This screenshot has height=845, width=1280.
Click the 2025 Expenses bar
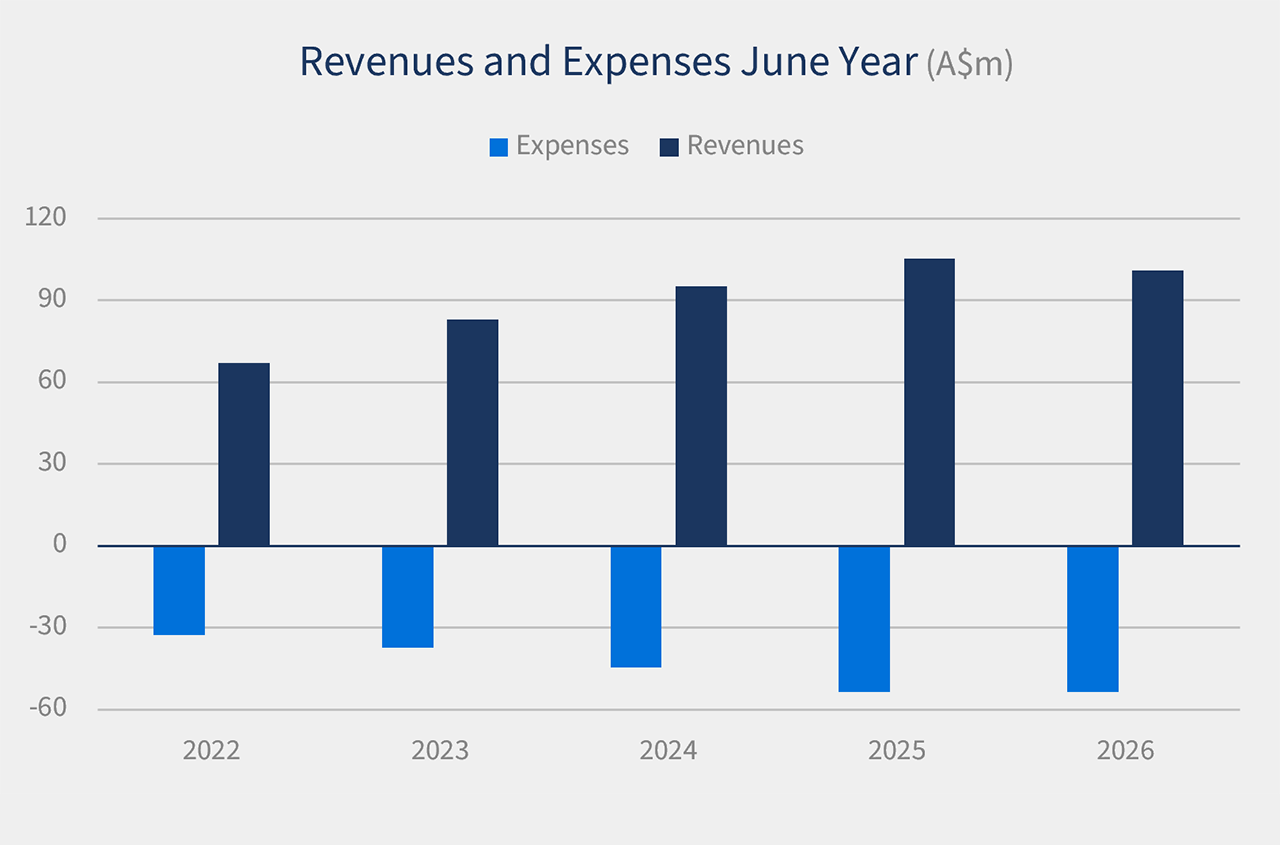pos(864,619)
